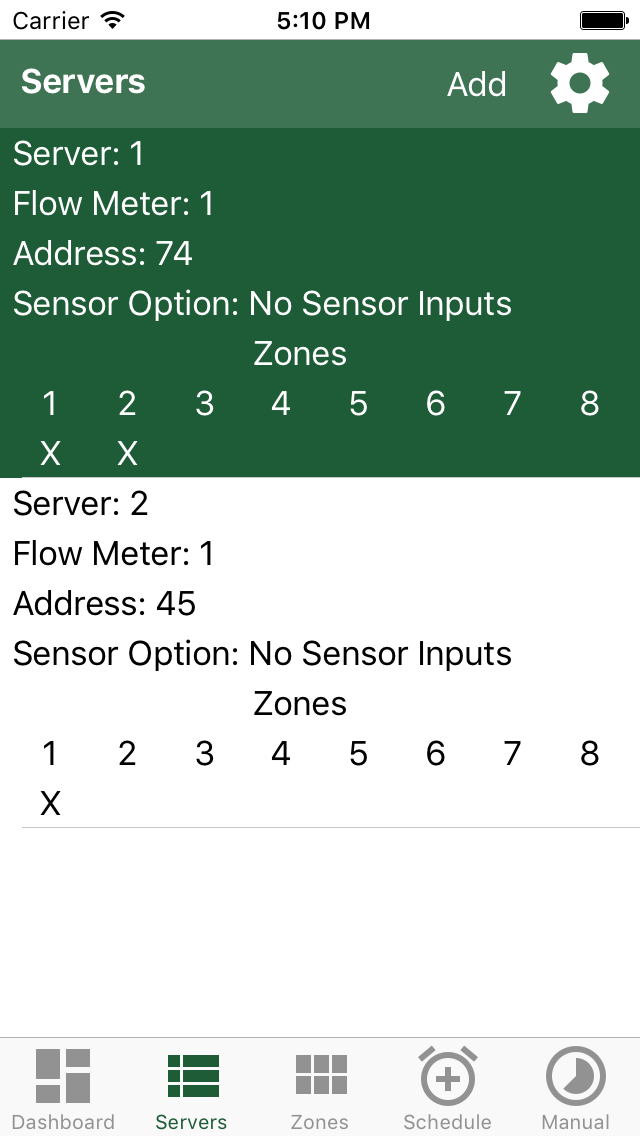Switch to the Zones tab
Screen dimensions: 640x1136
tap(318, 1085)
